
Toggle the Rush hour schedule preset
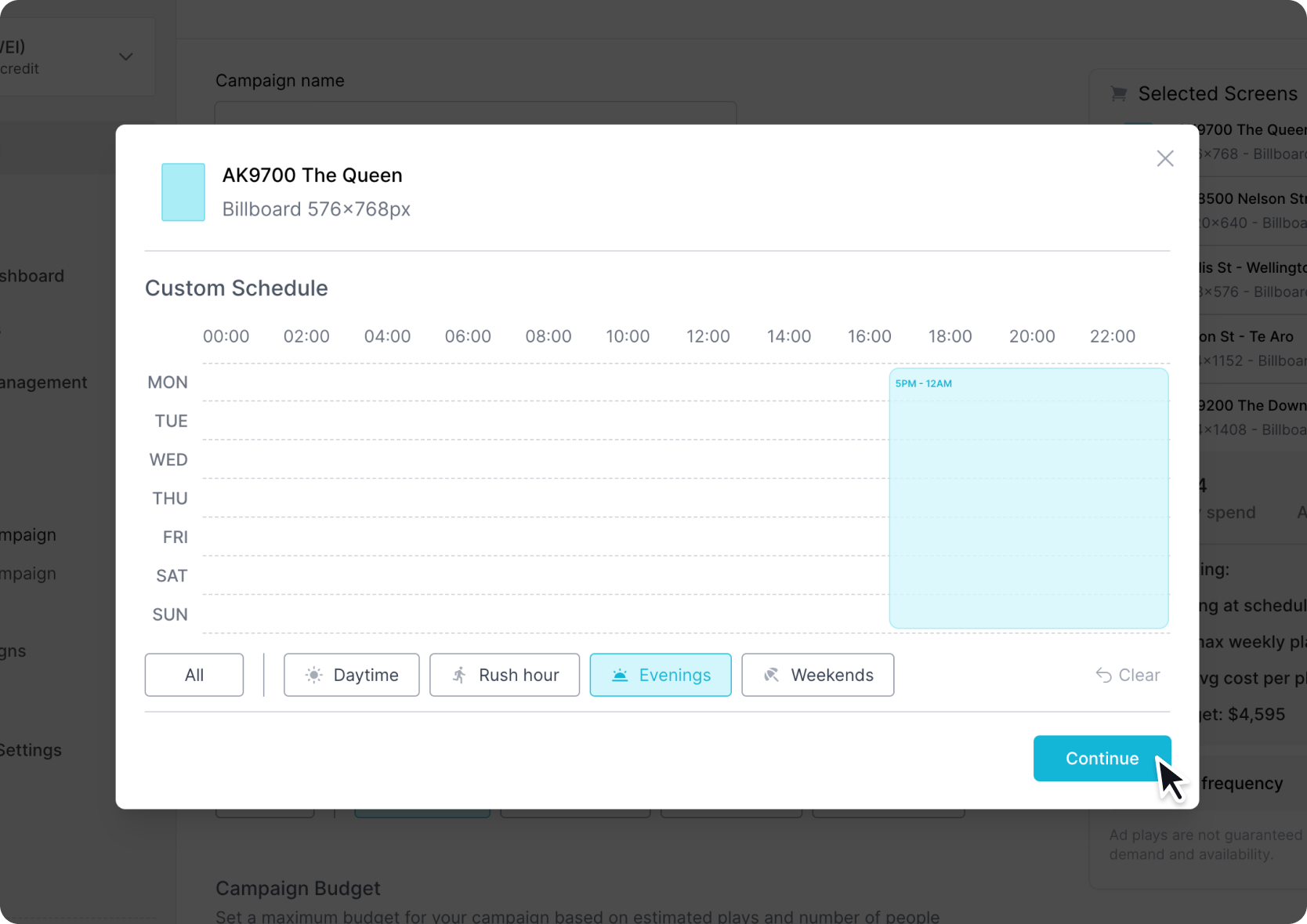point(505,675)
